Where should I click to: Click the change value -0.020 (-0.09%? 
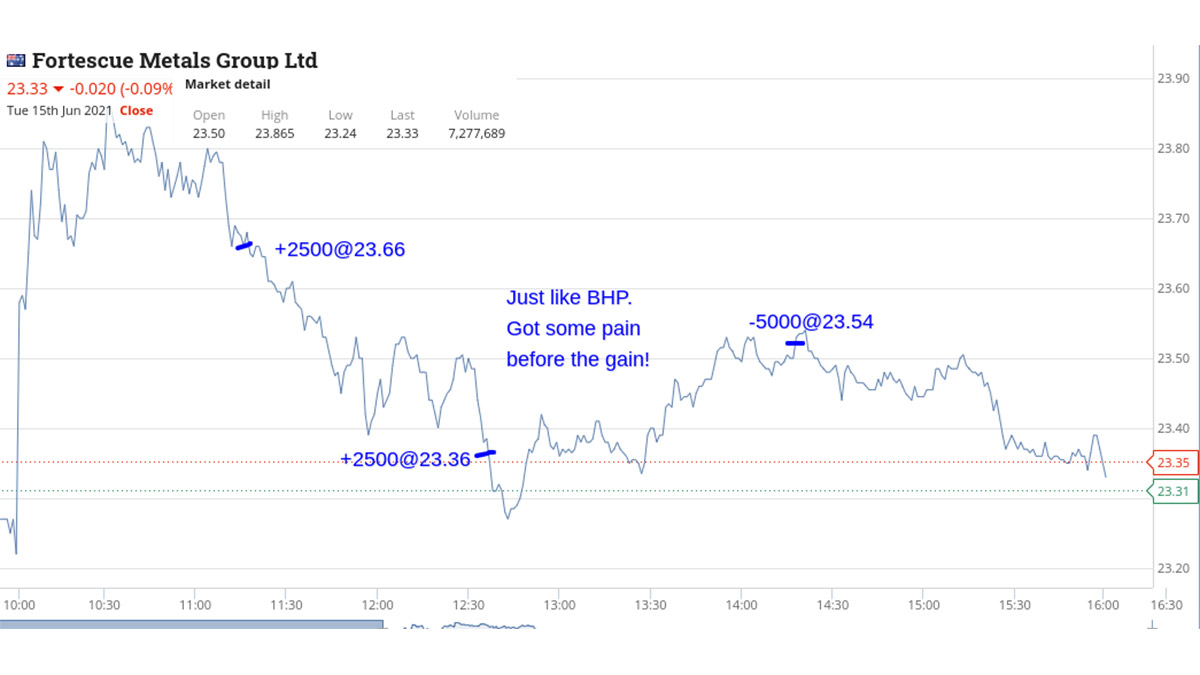pyautogui.click(x=122, y=88)
